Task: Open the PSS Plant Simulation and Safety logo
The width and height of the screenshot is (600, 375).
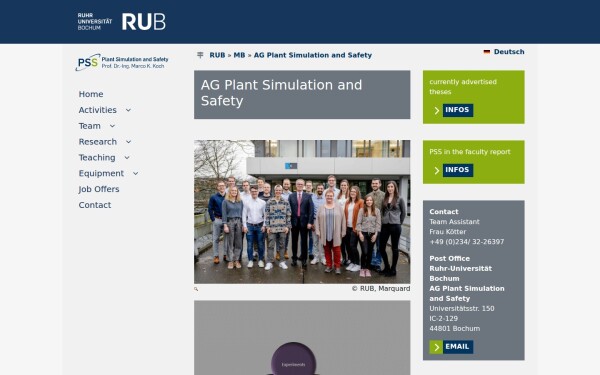Action: click(122, 62)
